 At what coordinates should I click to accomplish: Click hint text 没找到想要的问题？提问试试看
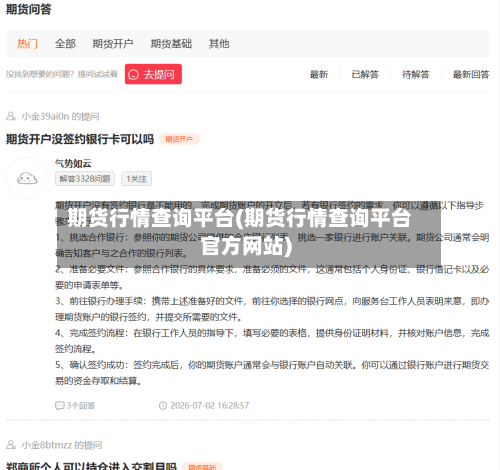tap(62, 74)
